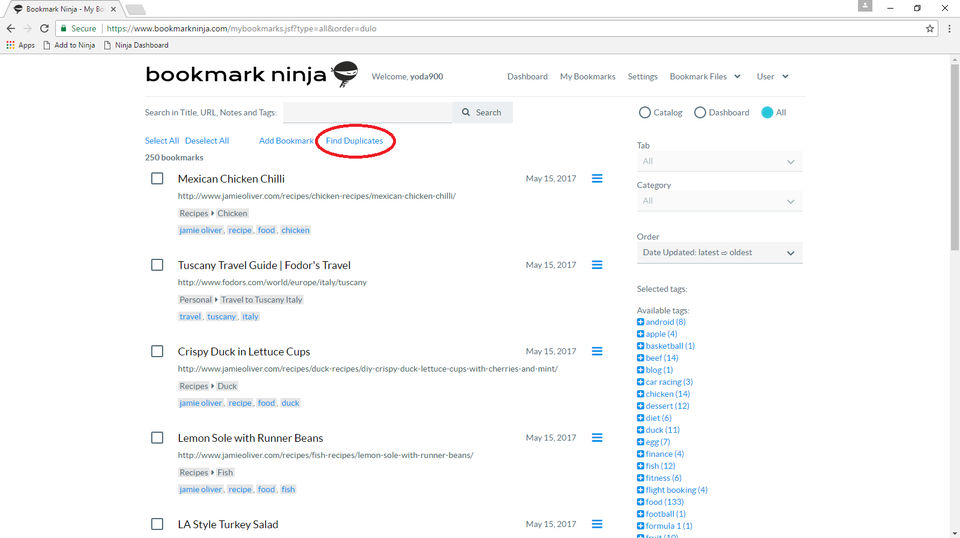Add the beef tag with its plus icon
The width and height of the screenshot is (960, 538).
point(640,357)
